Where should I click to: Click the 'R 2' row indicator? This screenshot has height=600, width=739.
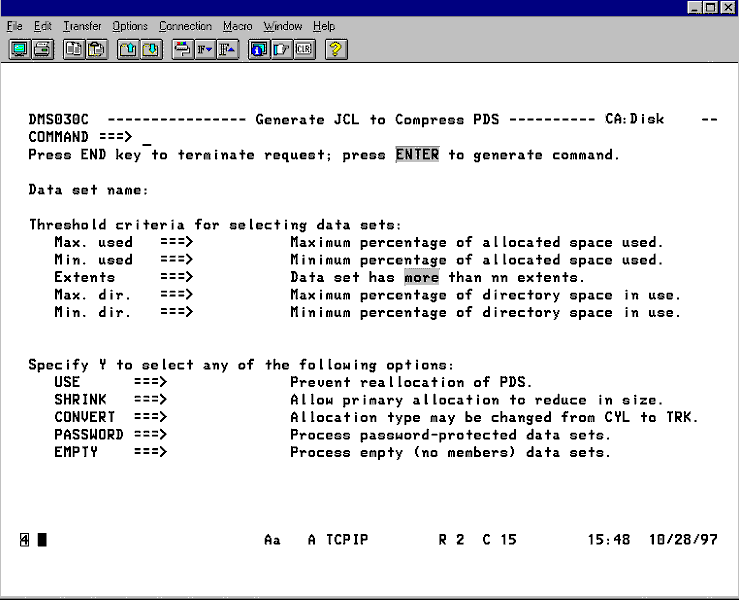[451, 540]
